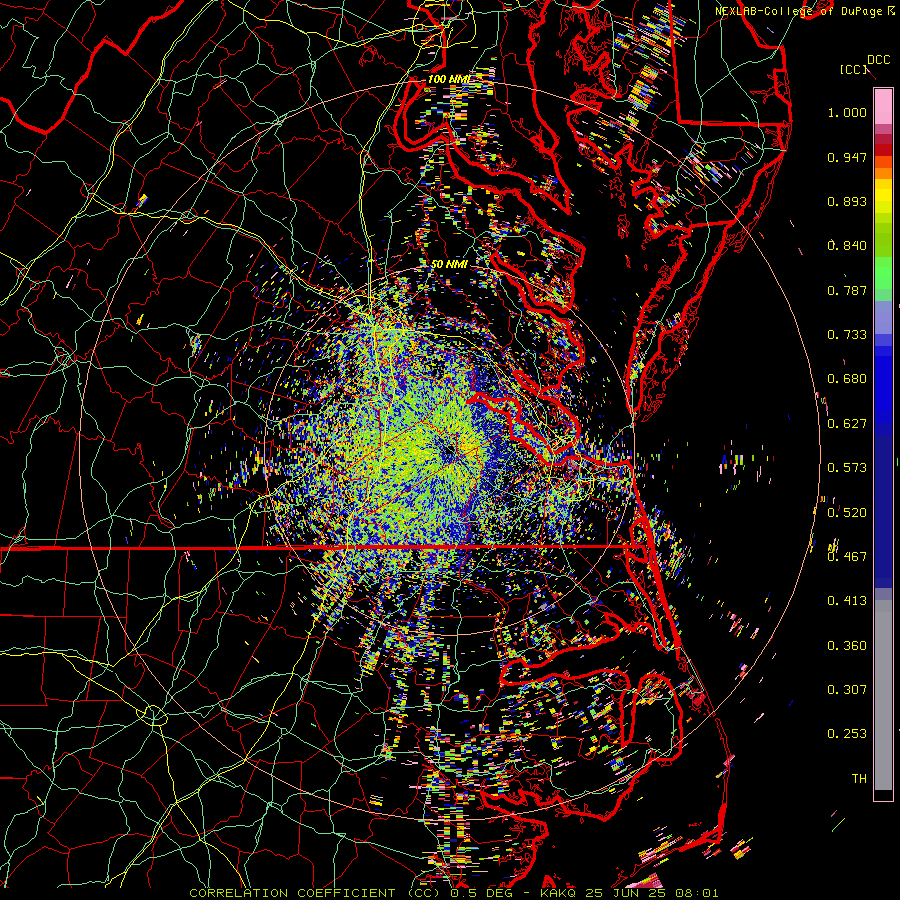Pick the gray lower color bar segment
Image resolution: width=900 pixels, height=900 pixels.
pyautogui.click(x=883, y=695)
